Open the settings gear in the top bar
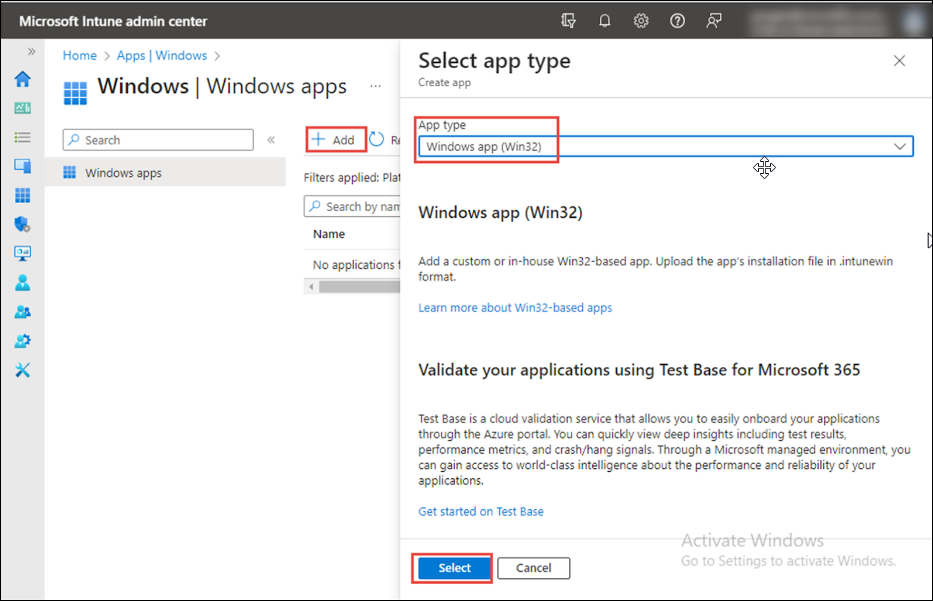 tap(640, 20)
